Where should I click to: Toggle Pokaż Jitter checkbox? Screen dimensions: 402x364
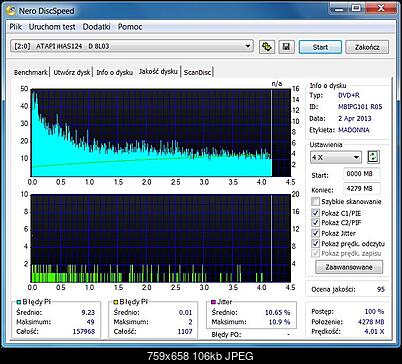point(315,233)
